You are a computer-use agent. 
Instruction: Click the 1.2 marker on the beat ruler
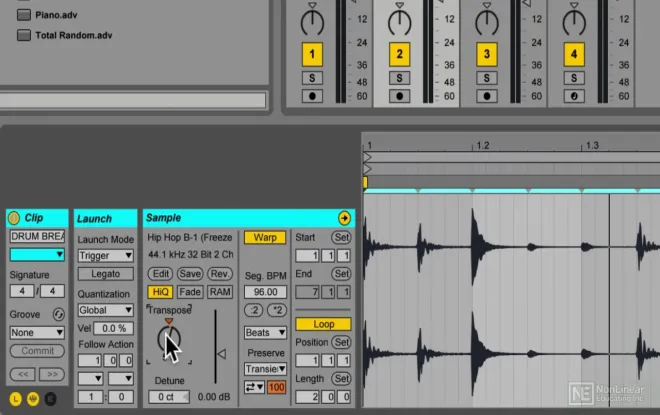pyautogui.click(x=482, y=146)
